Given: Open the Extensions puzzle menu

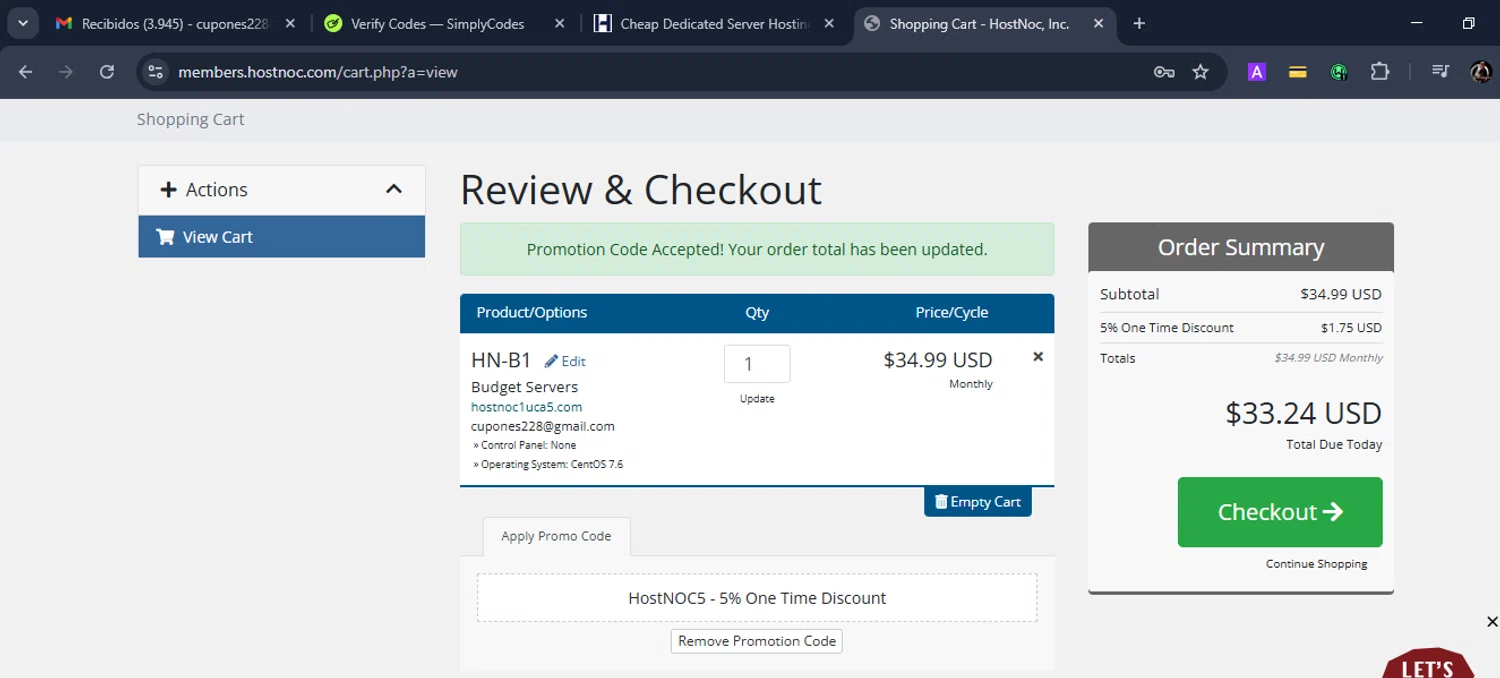Looking at the screenshot, I should [x=1380, y=71].
